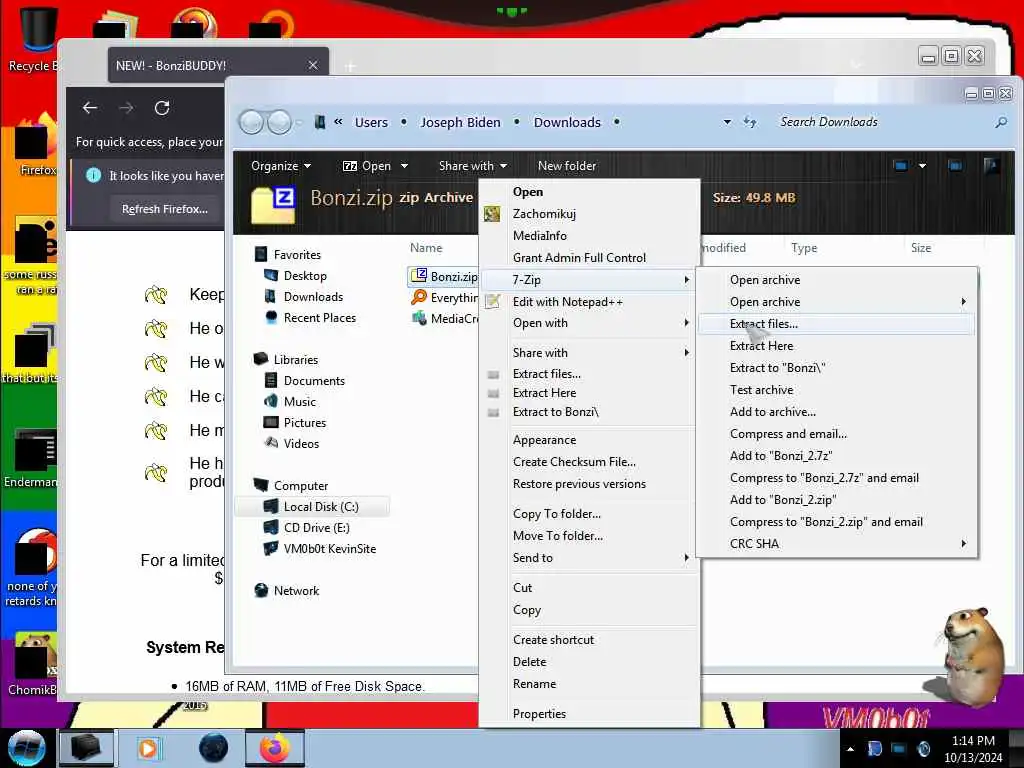Open the ChomikBox desktop icon
Screen dimensions: 1024x768
pos(33,665)
